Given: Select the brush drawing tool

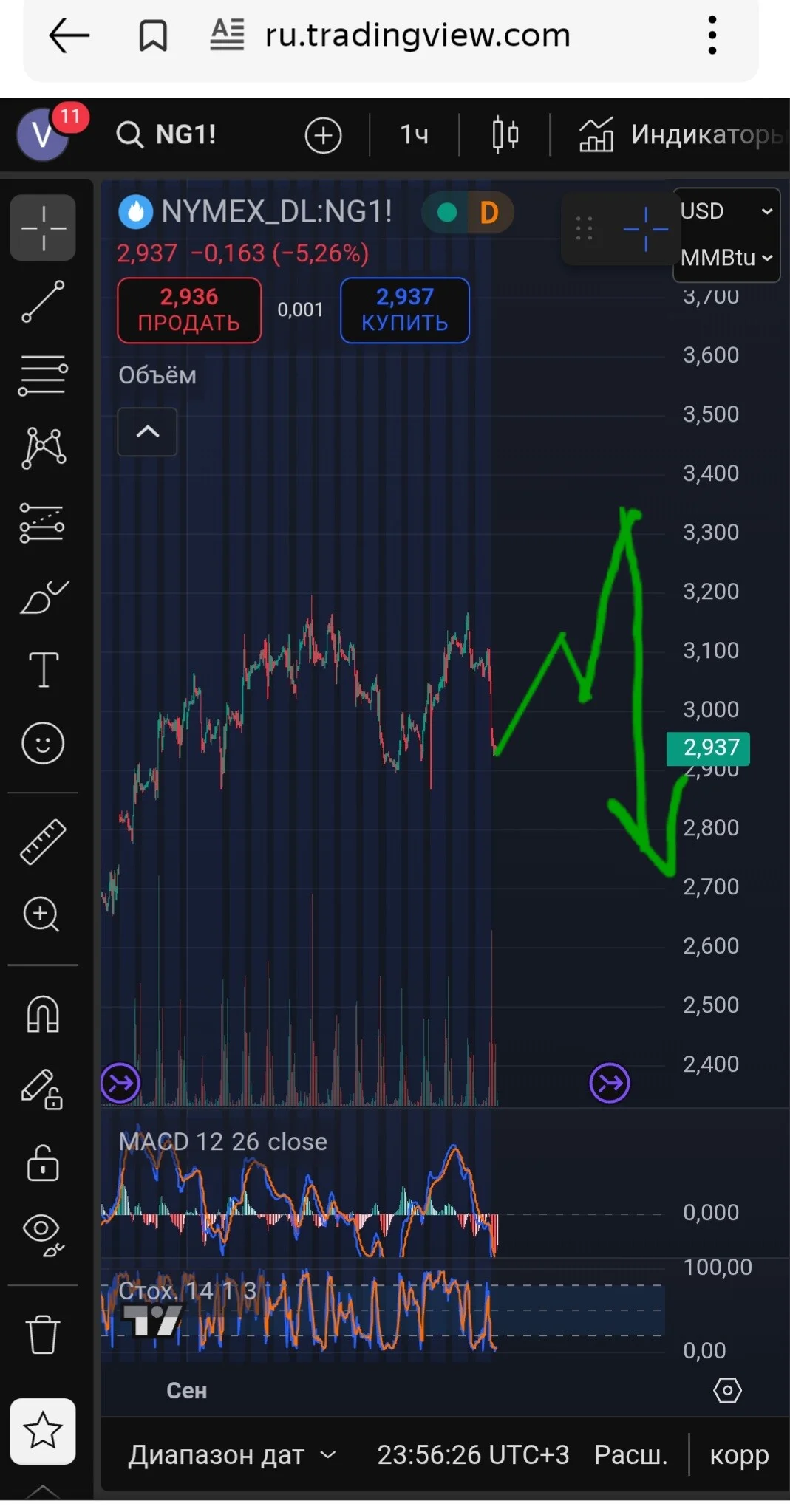Looking at the screenshot, I should coord(44,597).
